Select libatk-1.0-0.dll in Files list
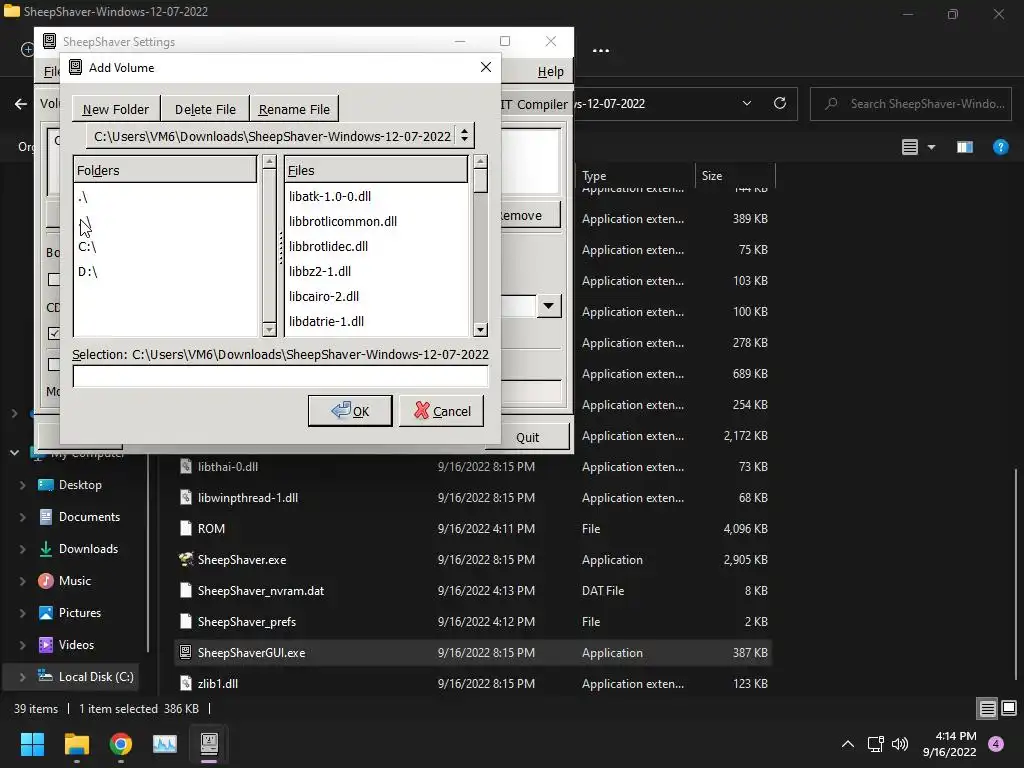The width and height of the screenshot is (1024, 768). tap(330, 197)
